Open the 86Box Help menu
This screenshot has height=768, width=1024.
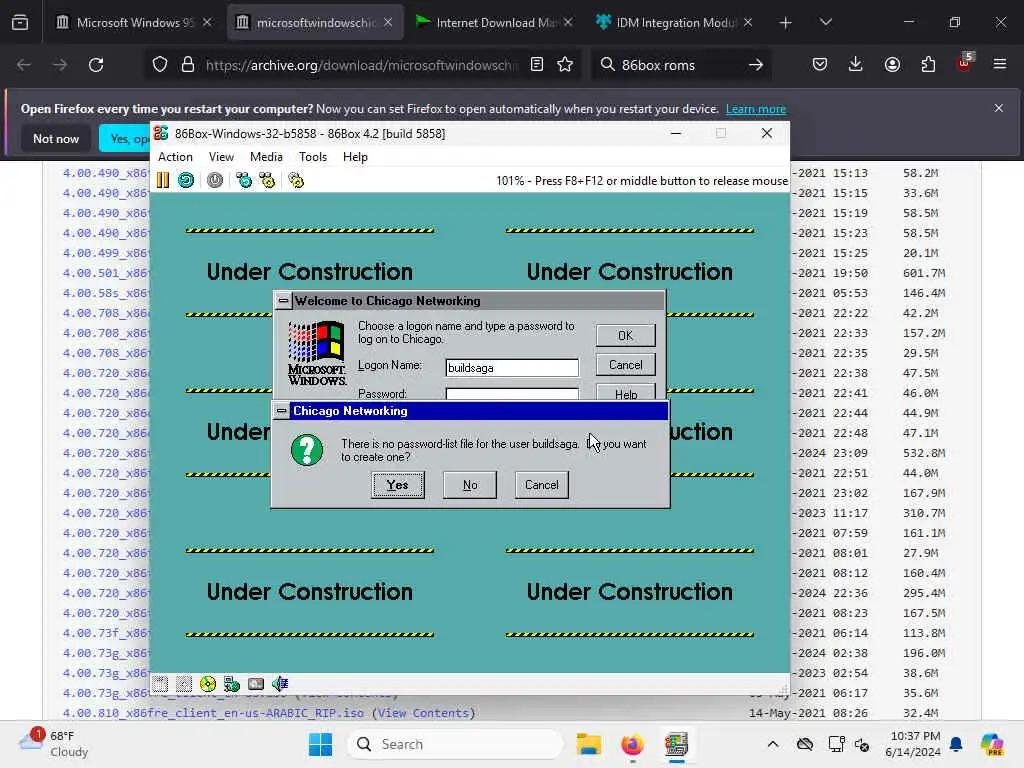(355, 157)
